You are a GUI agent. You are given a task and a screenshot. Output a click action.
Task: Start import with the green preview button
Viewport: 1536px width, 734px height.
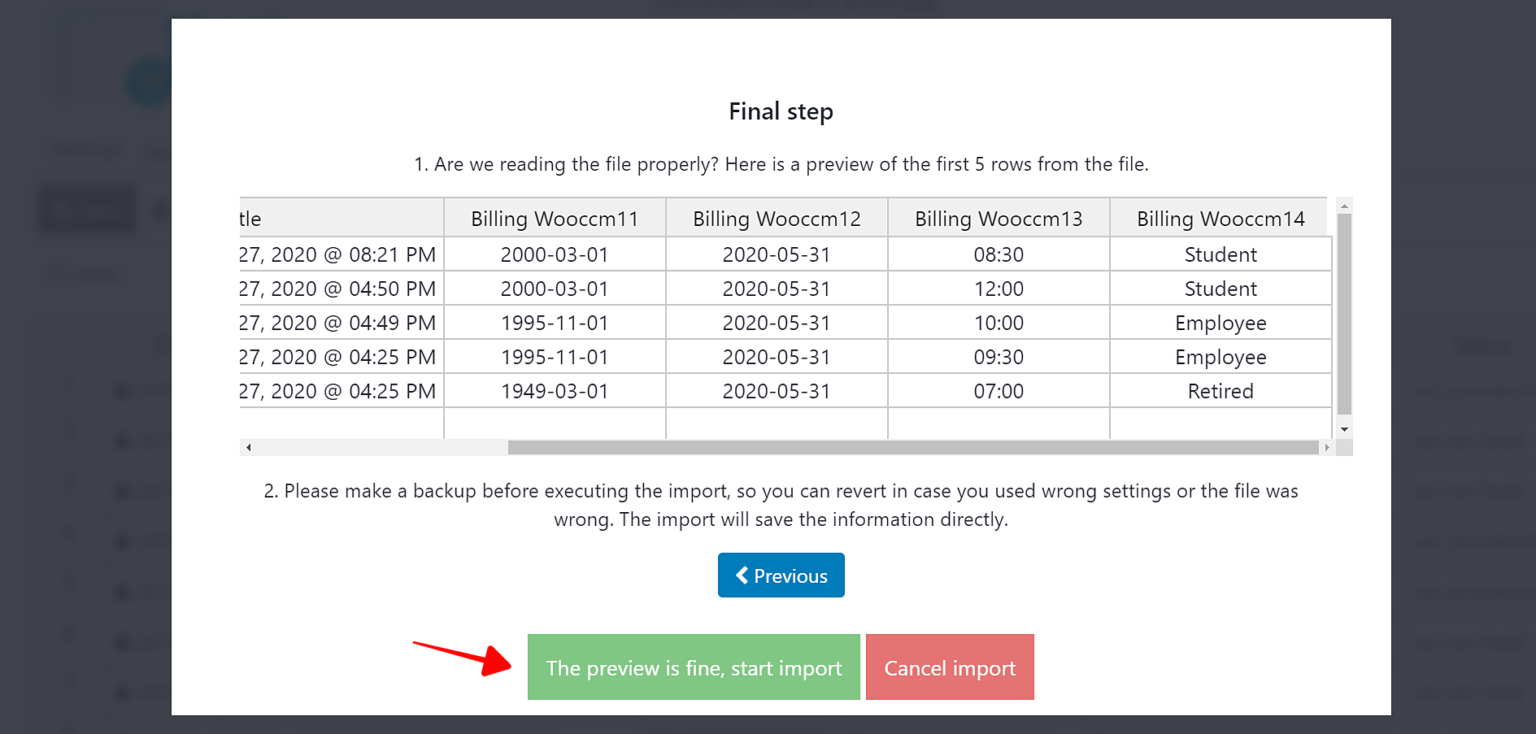(x=693, y=667)
